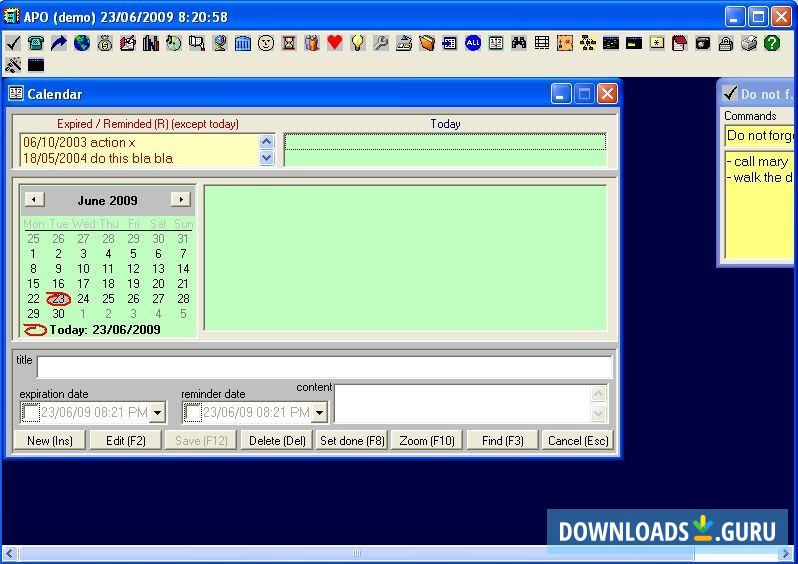The image size is (798, 564).
Task: Click the New (Ins) button
Action: [50, 440]
